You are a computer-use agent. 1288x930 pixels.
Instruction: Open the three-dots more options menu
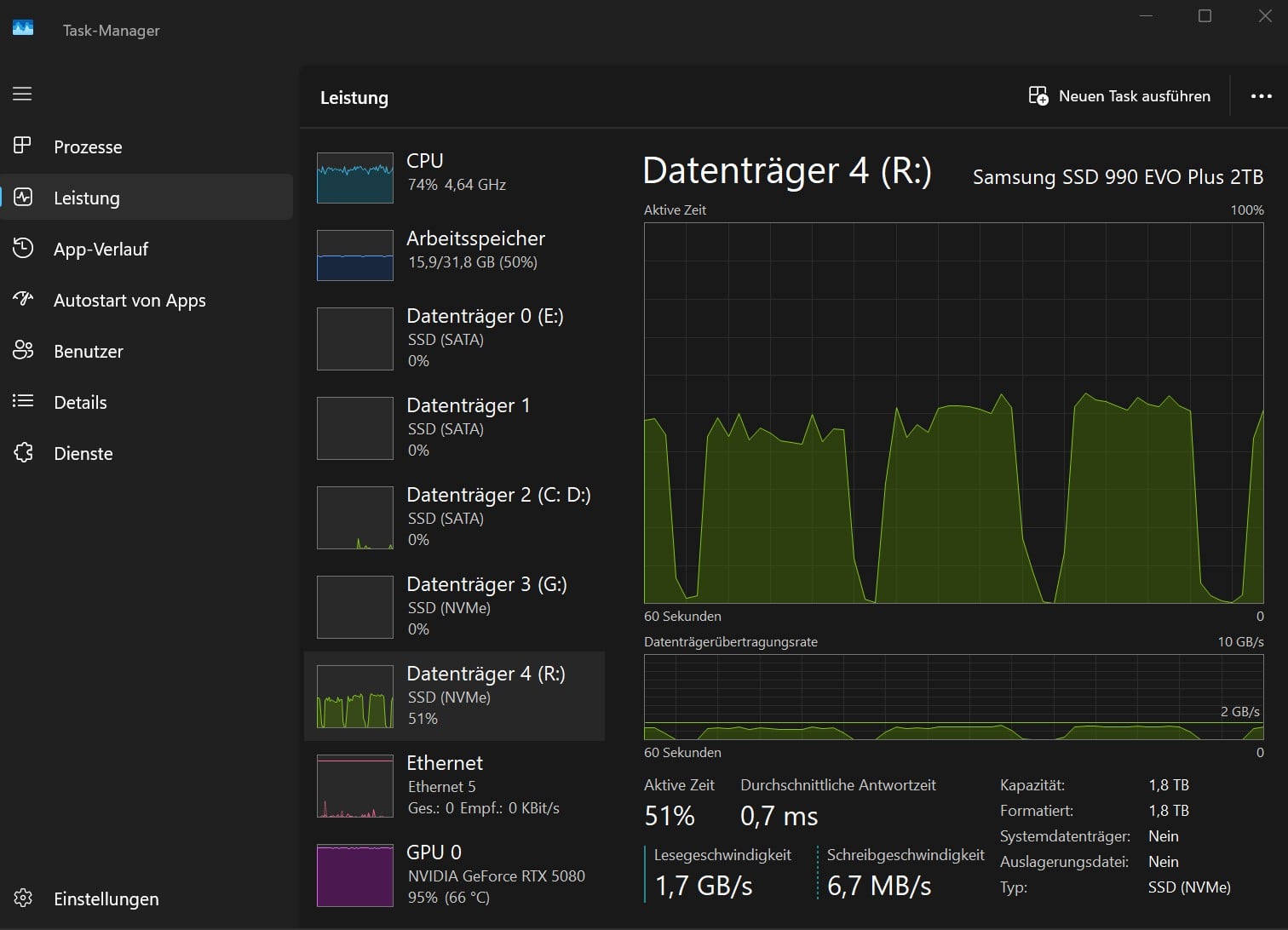click(1261, 96)
